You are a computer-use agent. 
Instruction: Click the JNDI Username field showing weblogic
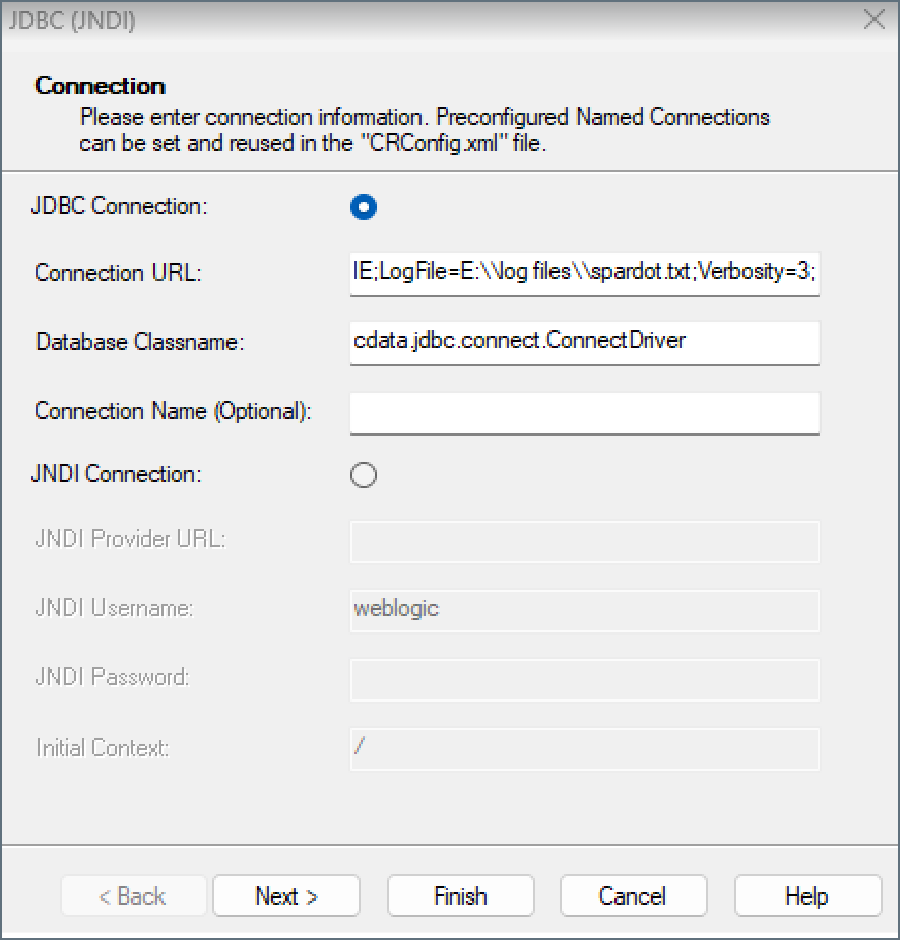(x=584, y=610)
